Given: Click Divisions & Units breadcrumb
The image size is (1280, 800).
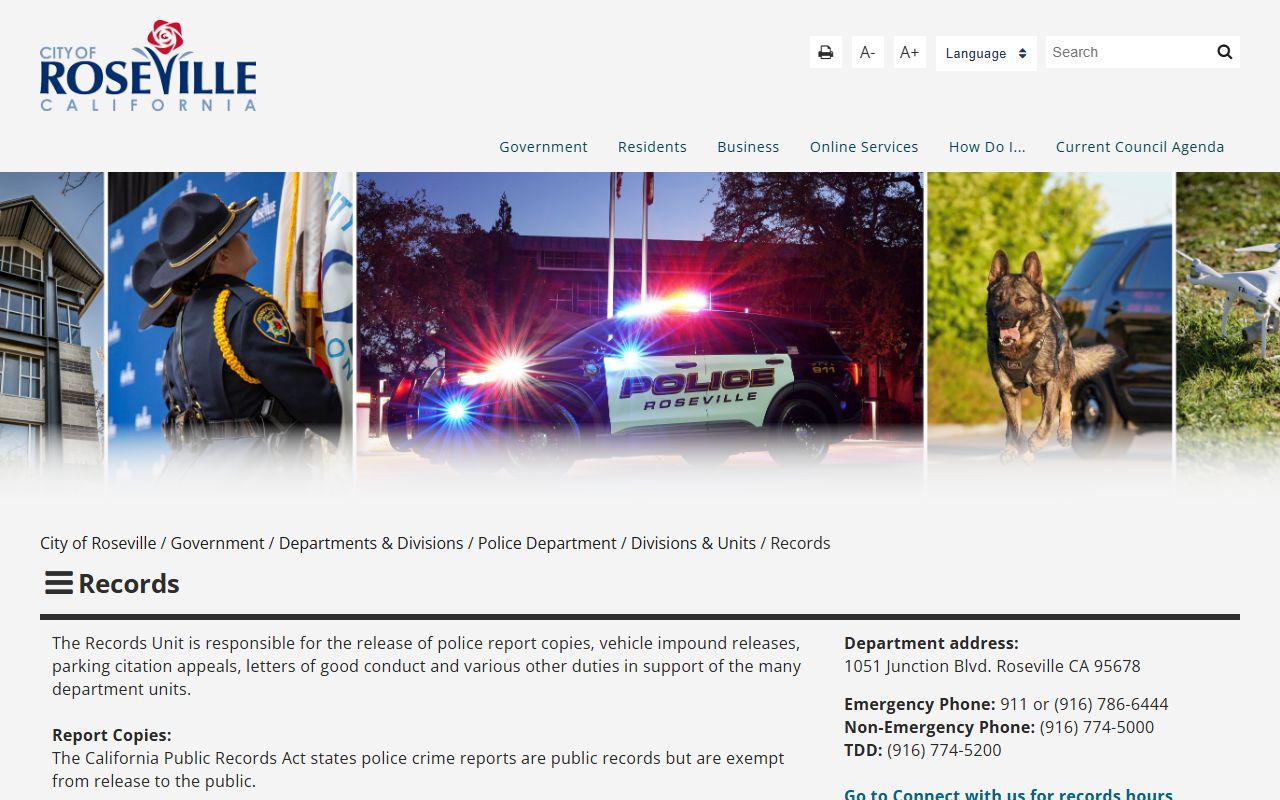Looking at the screenshot, I should click(693, 543).
